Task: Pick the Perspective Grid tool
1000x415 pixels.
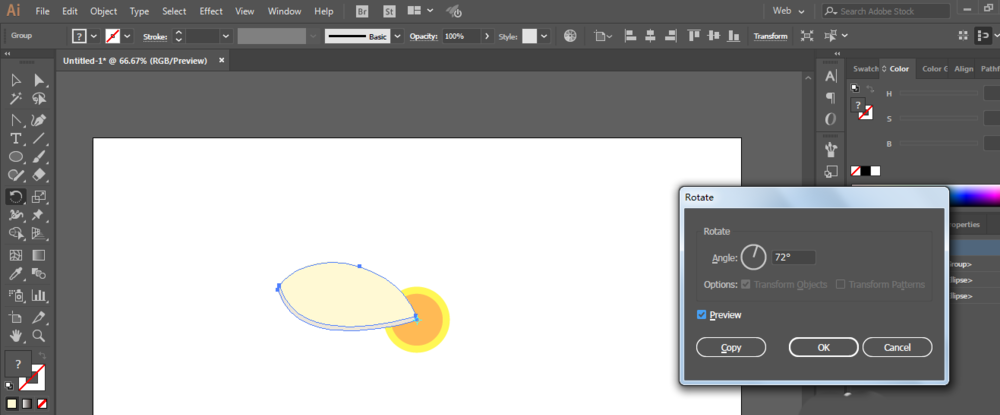Action: point(39,233)
